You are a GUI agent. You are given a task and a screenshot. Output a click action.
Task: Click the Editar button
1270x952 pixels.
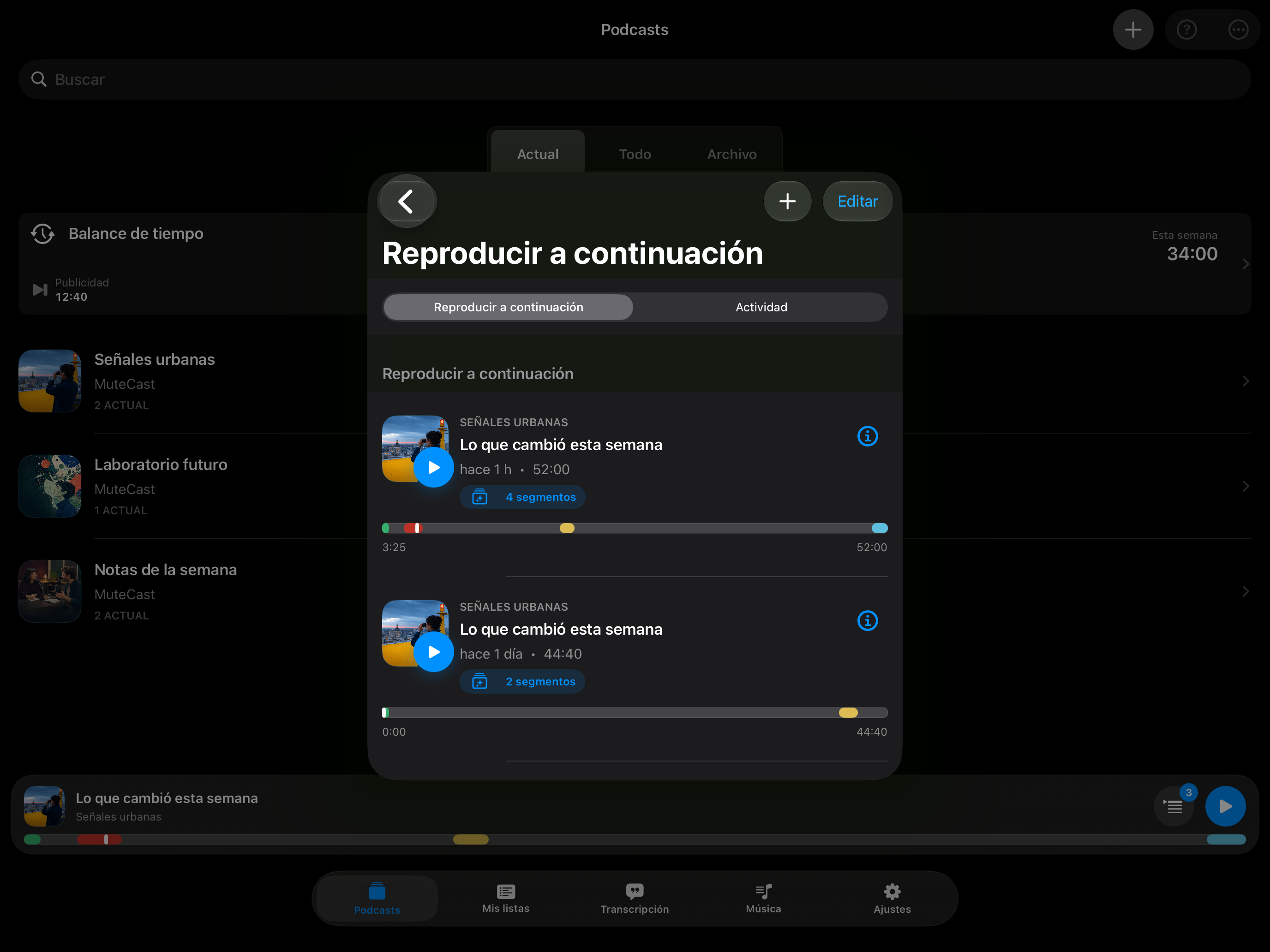coord(857,202)
